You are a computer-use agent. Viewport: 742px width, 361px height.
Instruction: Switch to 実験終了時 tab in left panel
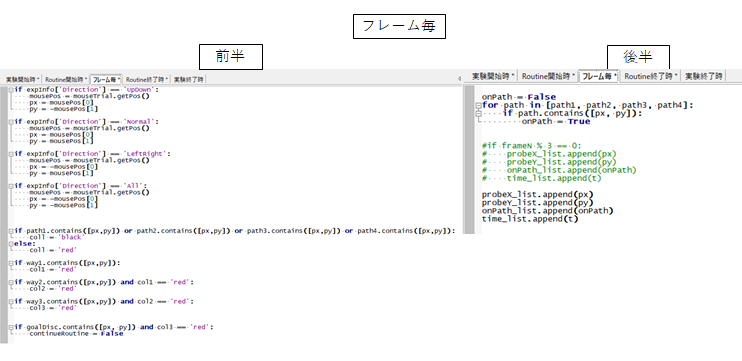pyautogui.click(x=188, y=79)
